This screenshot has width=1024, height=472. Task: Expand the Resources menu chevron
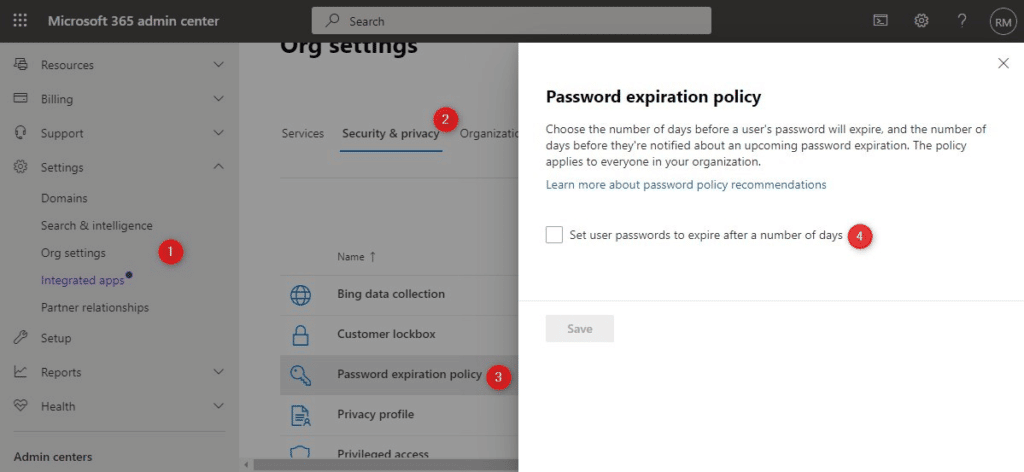[x=219, y=65]
